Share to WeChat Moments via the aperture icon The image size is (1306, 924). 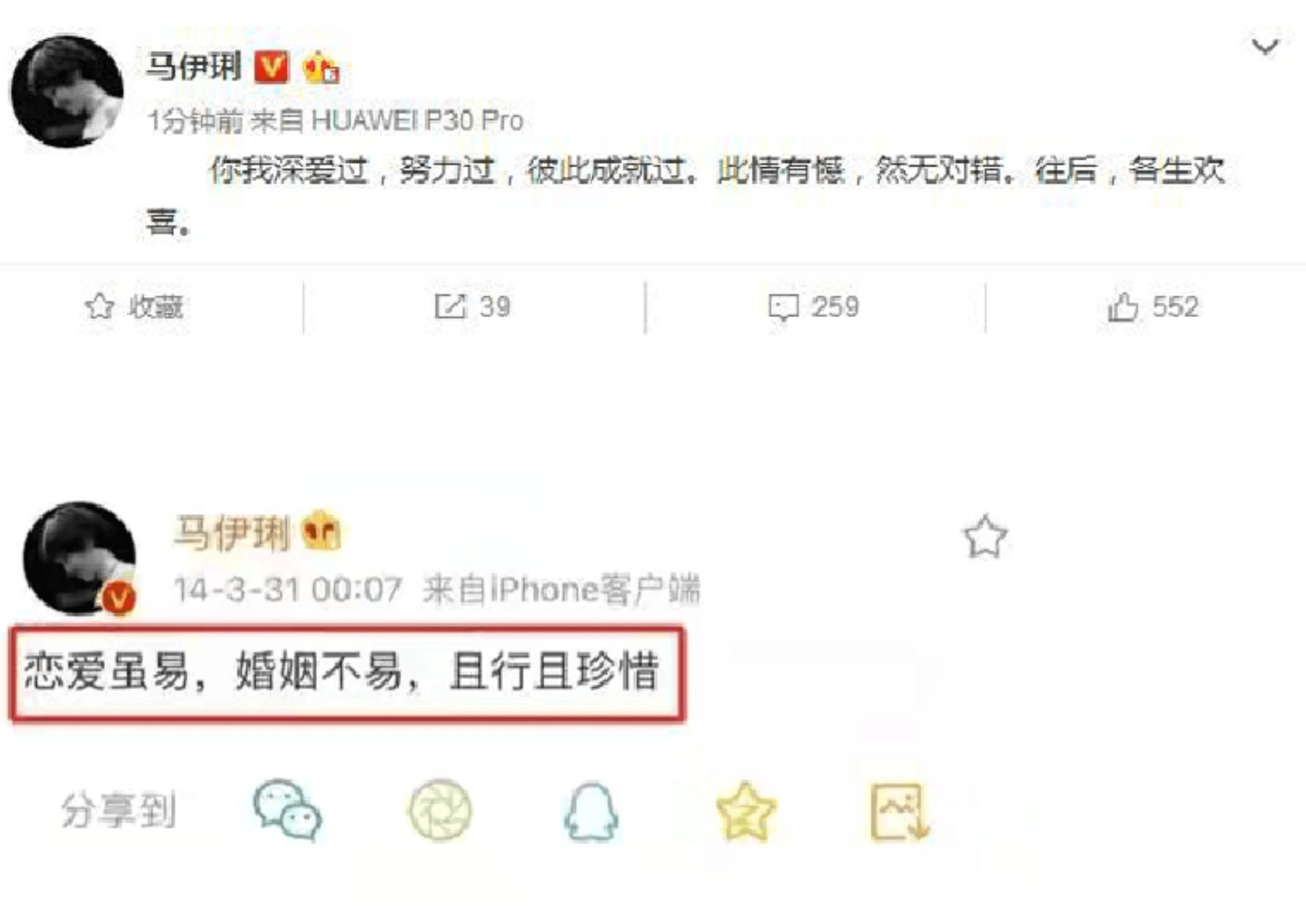441,810
